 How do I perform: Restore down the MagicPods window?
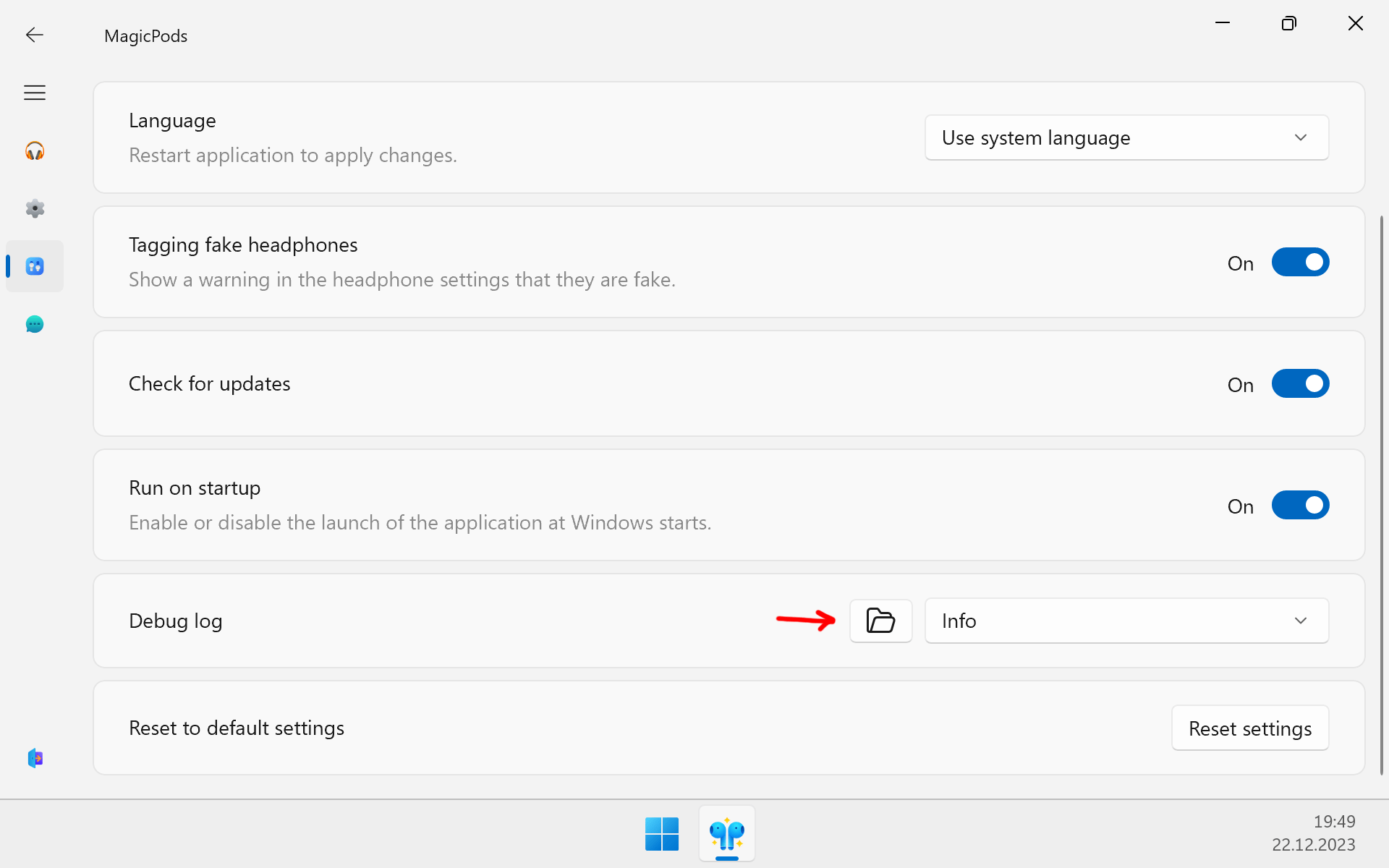point(1288,24)
